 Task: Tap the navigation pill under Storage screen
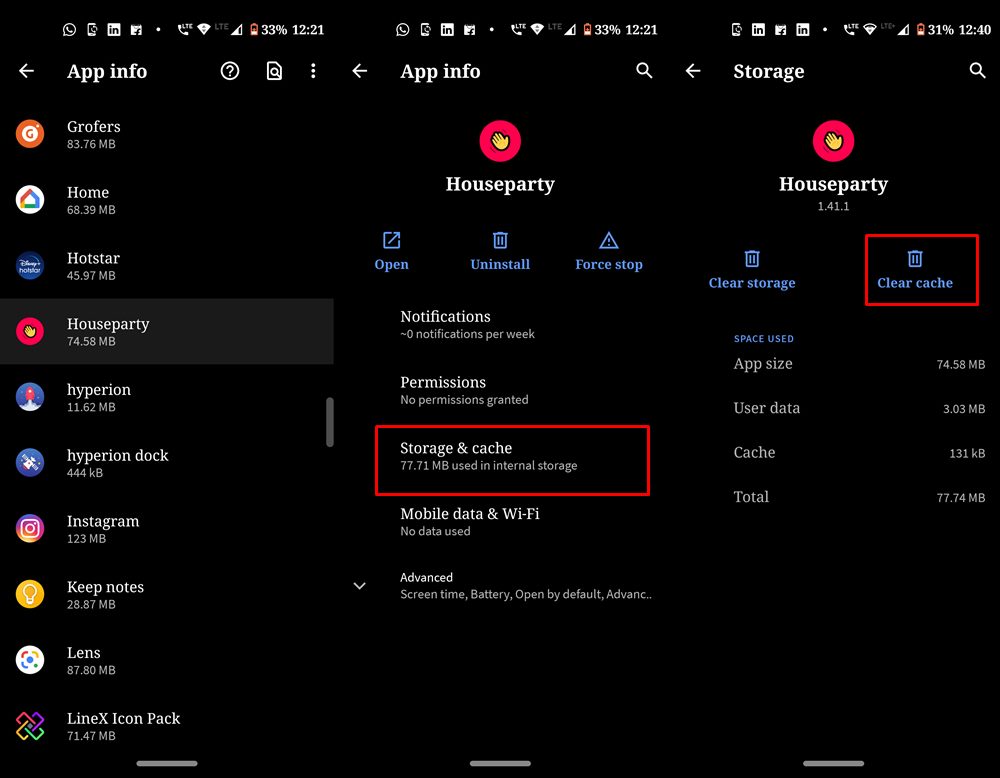[834, 763]
